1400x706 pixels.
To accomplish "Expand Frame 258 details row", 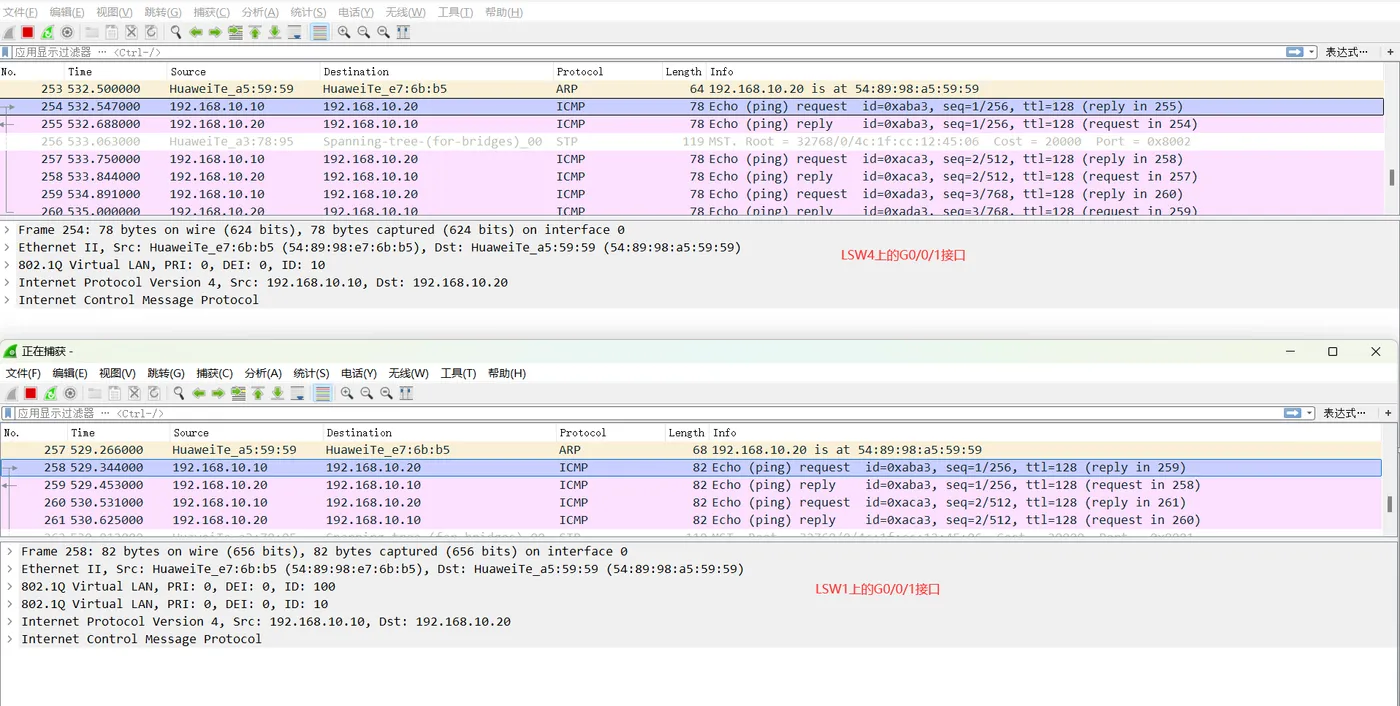I will [x=10, y=551].
